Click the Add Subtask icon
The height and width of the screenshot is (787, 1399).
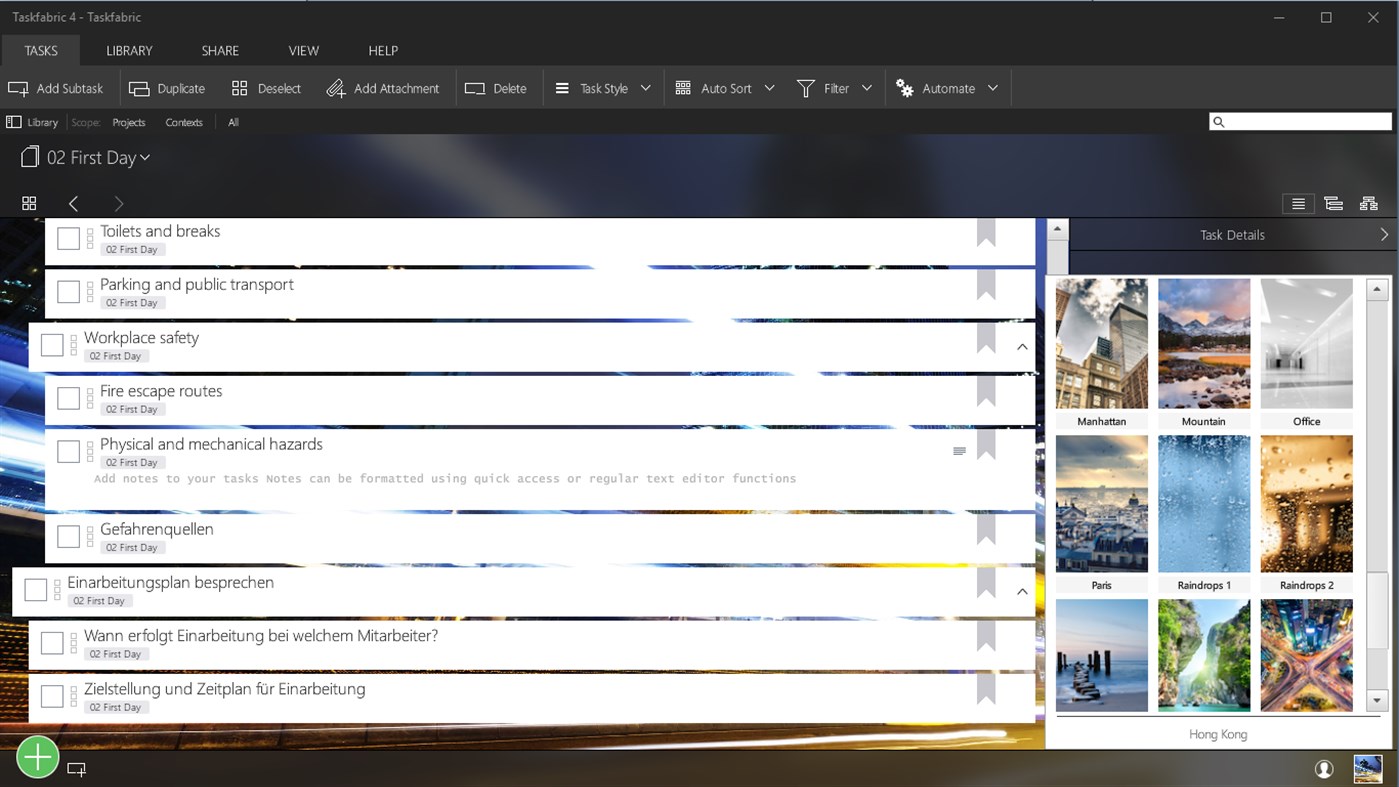tap(17, 88)
